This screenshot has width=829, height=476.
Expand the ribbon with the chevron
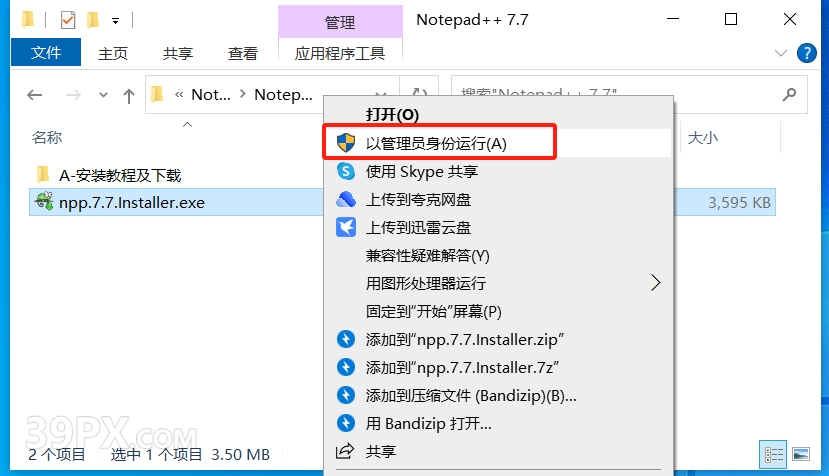[780, 53]
